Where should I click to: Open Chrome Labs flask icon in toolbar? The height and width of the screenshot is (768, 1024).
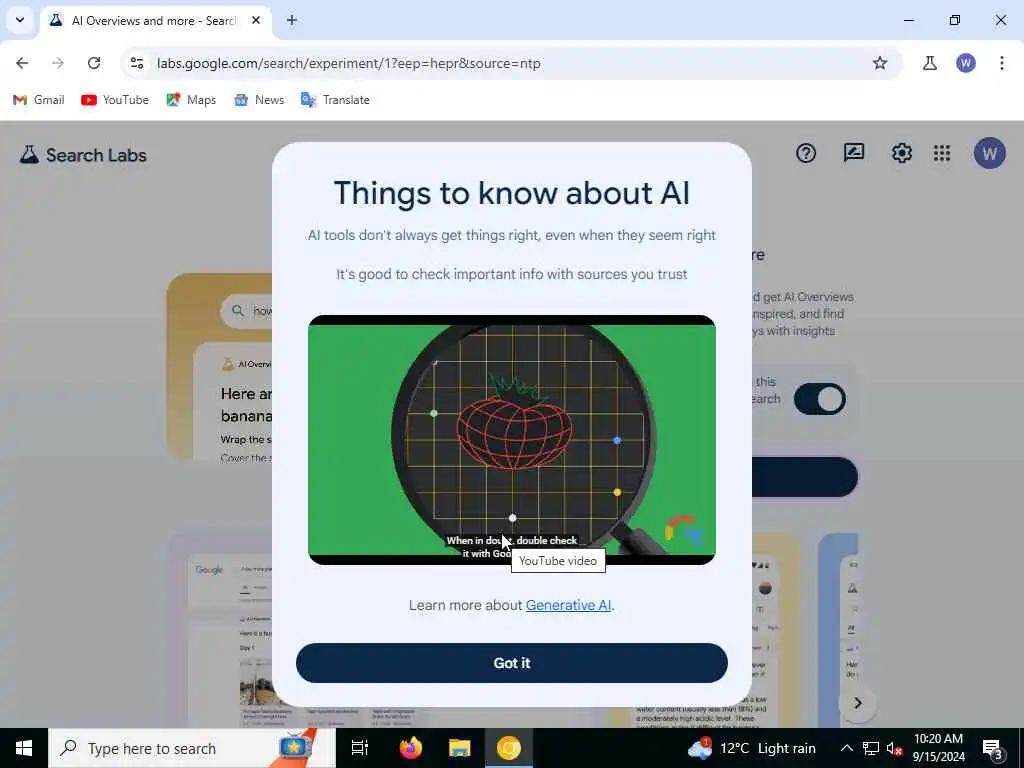coord(929,63)
